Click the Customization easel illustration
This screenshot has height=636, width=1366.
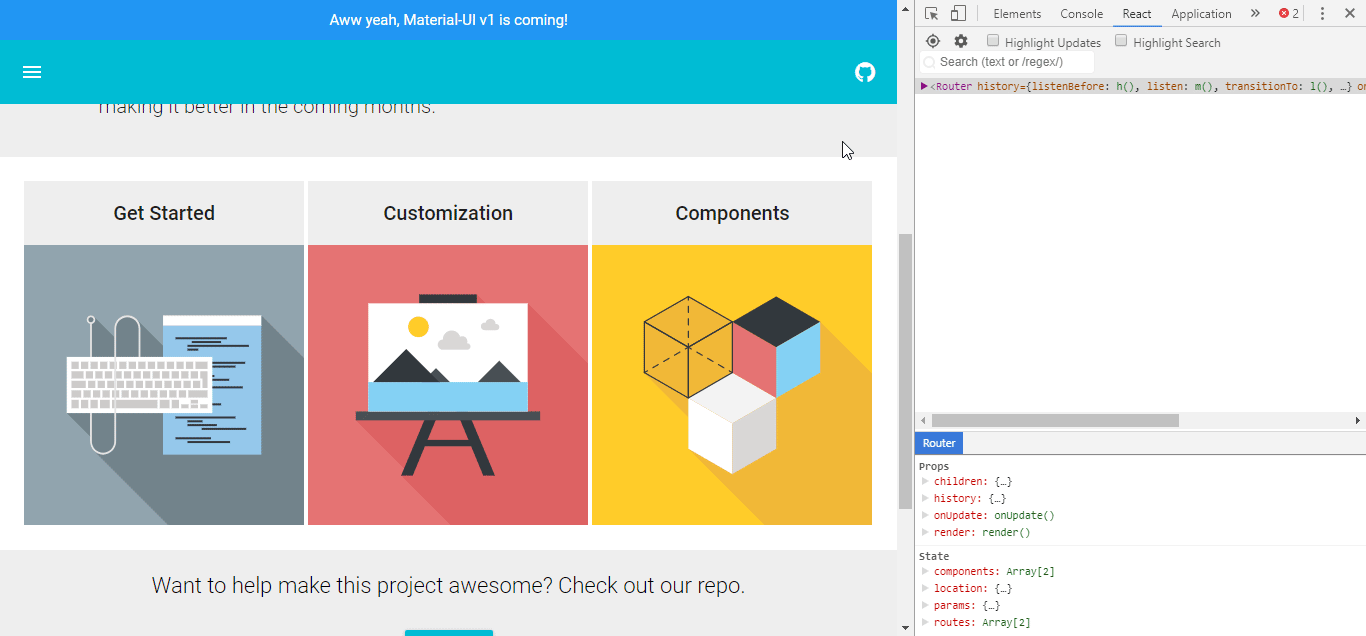tap(448, 385)
